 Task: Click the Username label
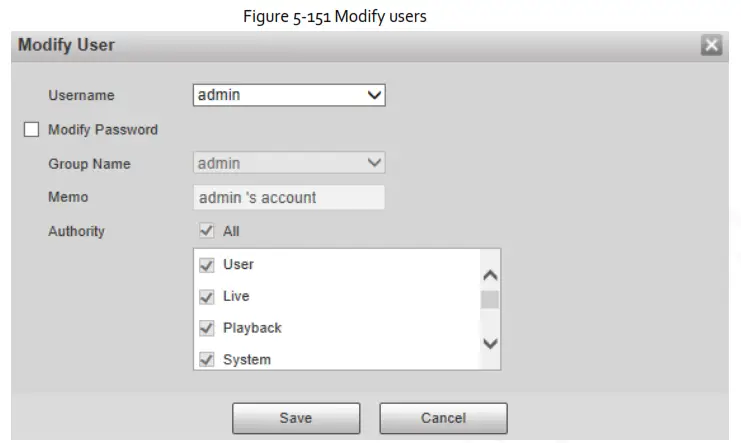(x=81, y=96)
